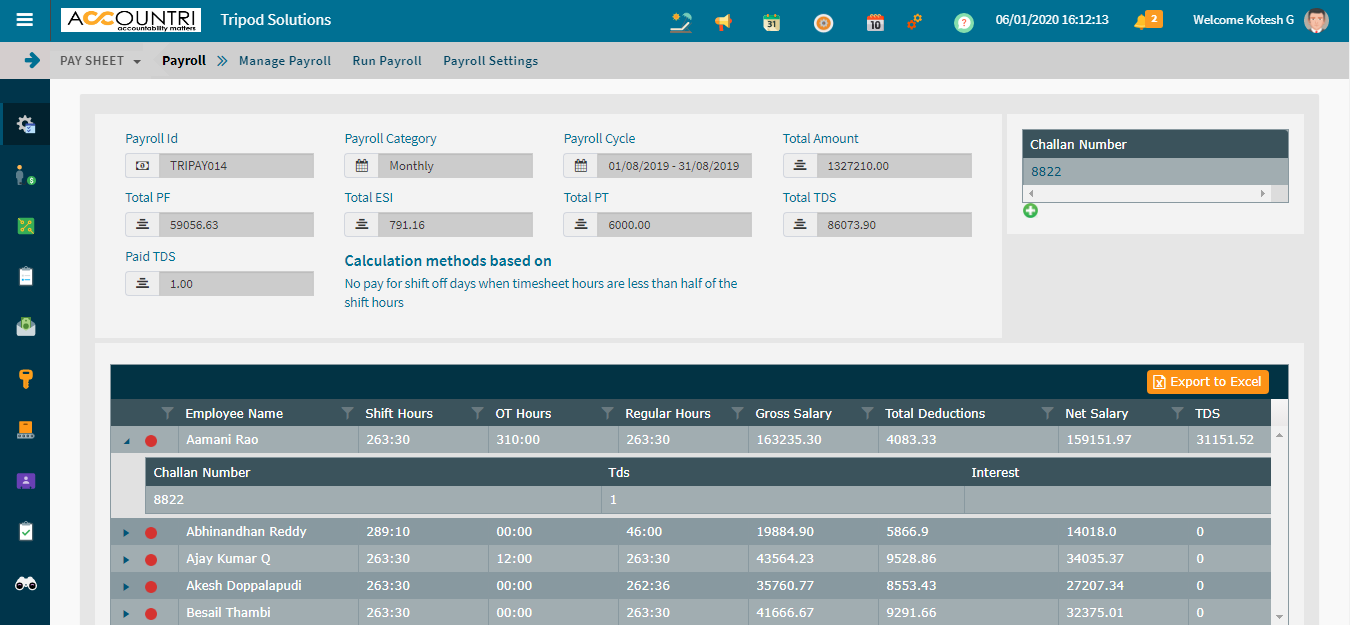Filter the Net Salary column
Viewport: 1350px width, 625px height.
click(x=1047, y=413)
